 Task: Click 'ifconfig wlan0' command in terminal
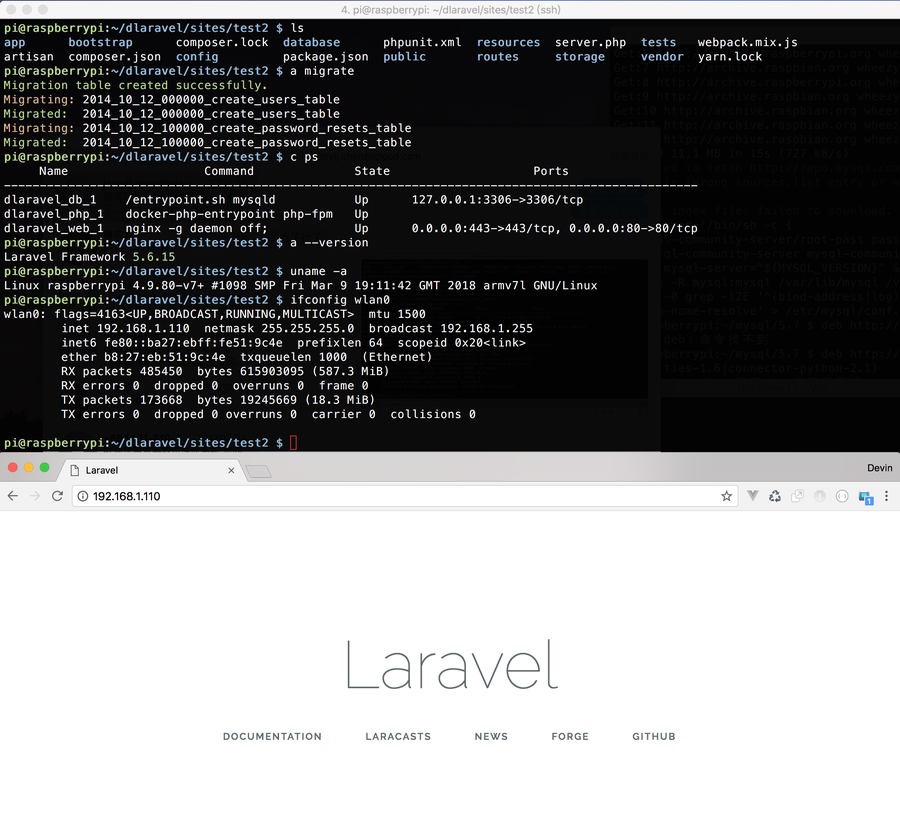click(x=340, y=300)
